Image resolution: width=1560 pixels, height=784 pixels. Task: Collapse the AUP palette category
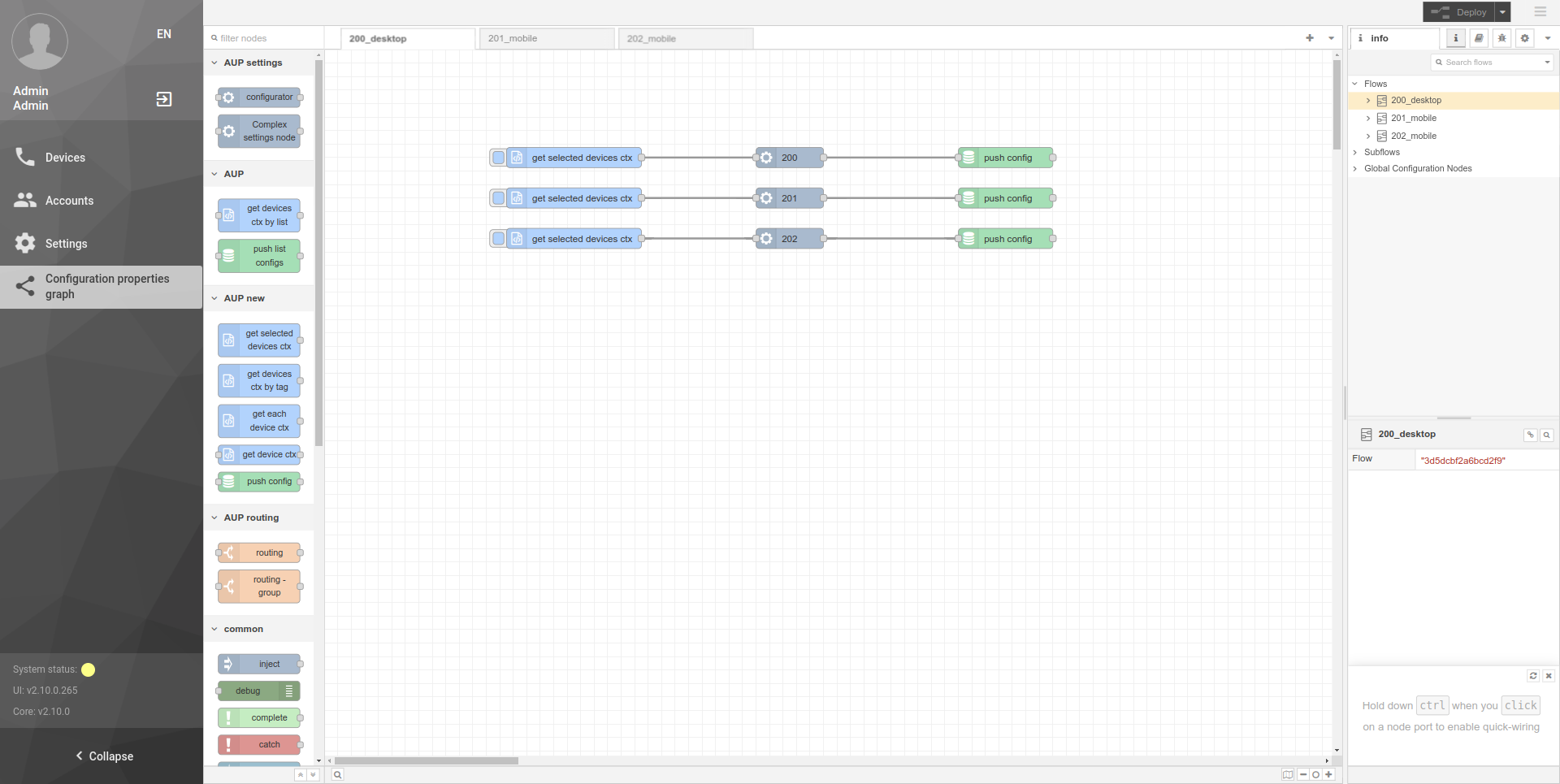[258, 174]
